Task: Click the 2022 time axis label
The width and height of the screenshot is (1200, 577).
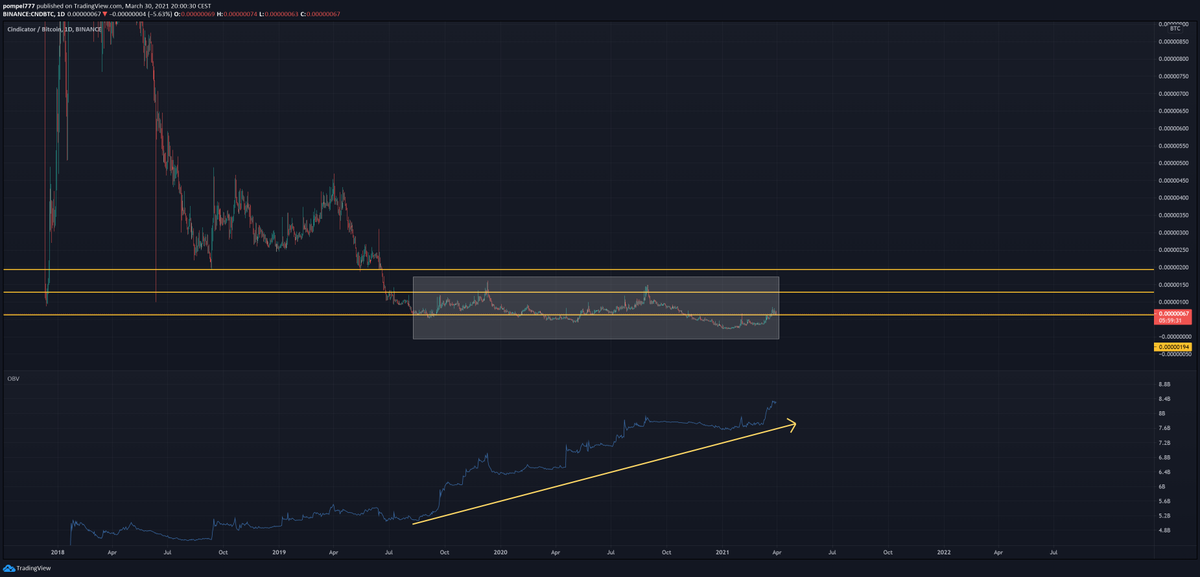Action: click(944, 551)
